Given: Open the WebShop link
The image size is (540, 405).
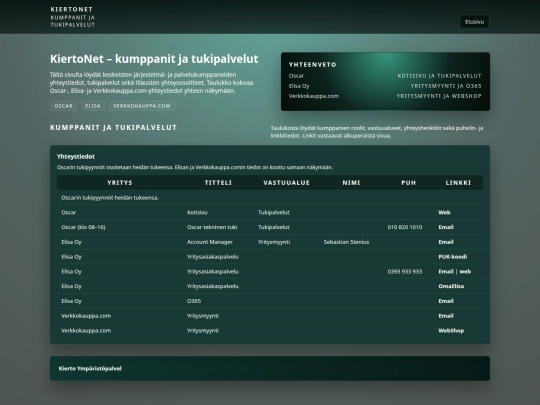Looking at the screenshot, I should click(451, 331).
